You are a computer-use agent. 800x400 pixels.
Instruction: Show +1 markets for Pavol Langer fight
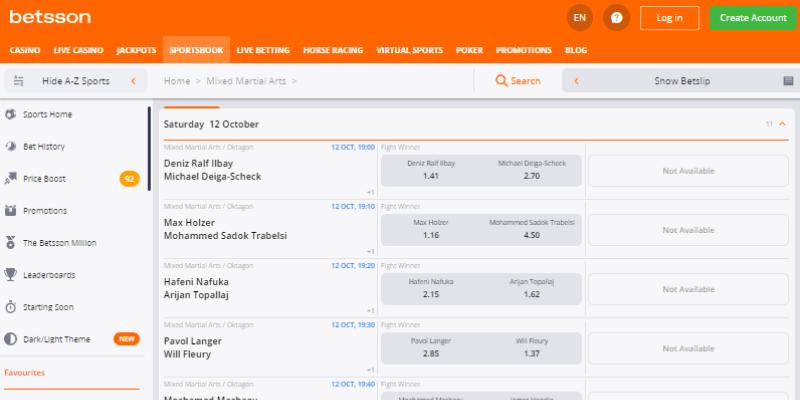[x=371, y=370]
